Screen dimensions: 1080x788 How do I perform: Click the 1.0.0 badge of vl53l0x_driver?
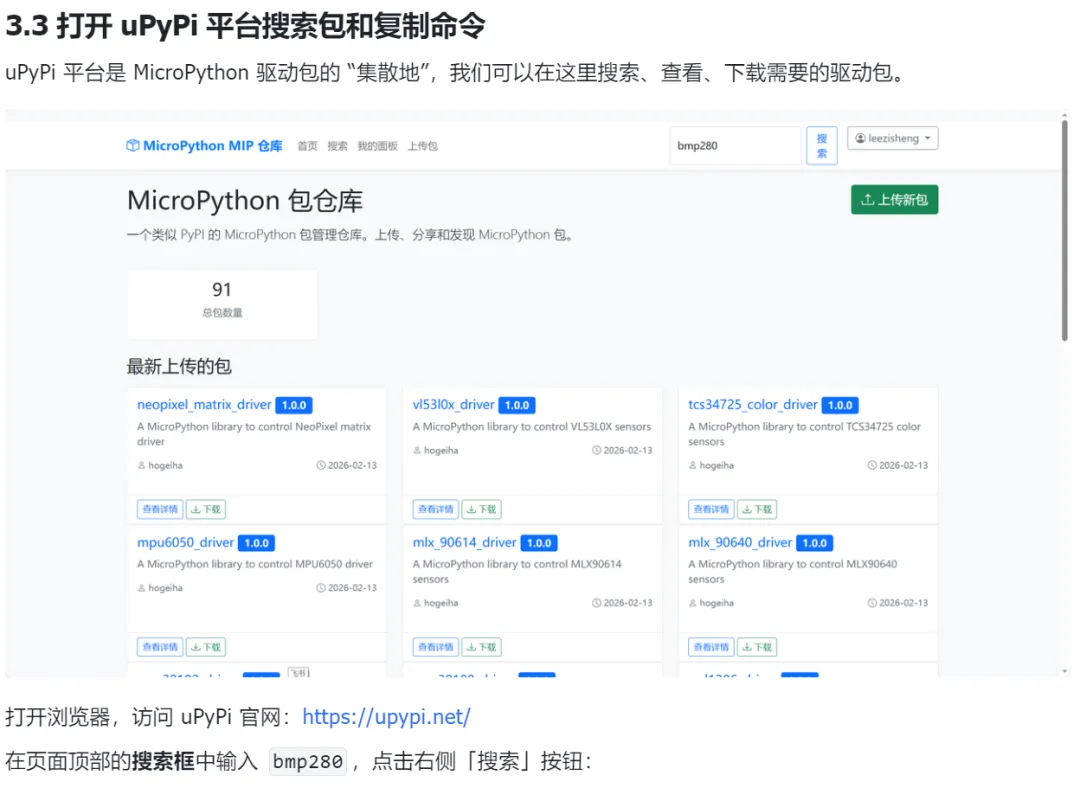517,405
